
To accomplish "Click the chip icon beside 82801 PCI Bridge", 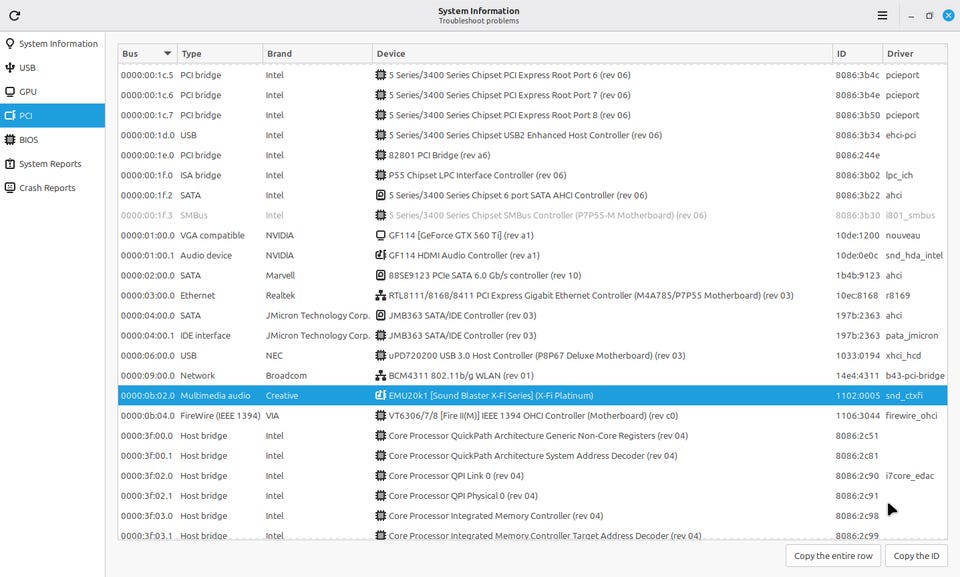I will [x=380, y=155].
